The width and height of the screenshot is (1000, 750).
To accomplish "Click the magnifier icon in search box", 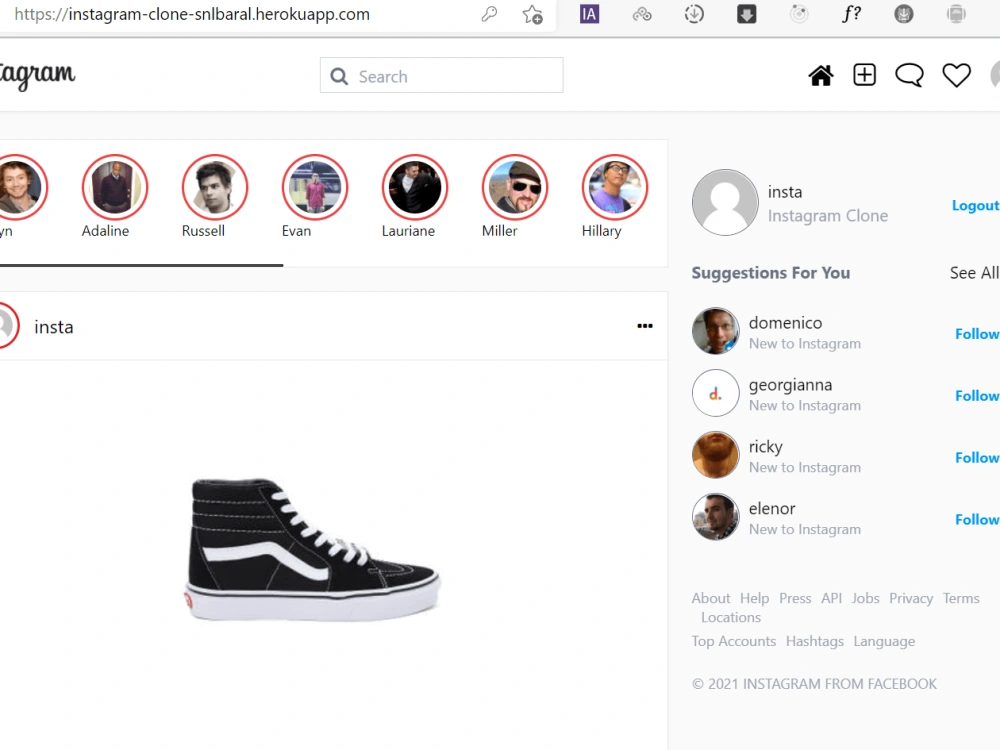I will click(339, 77).
